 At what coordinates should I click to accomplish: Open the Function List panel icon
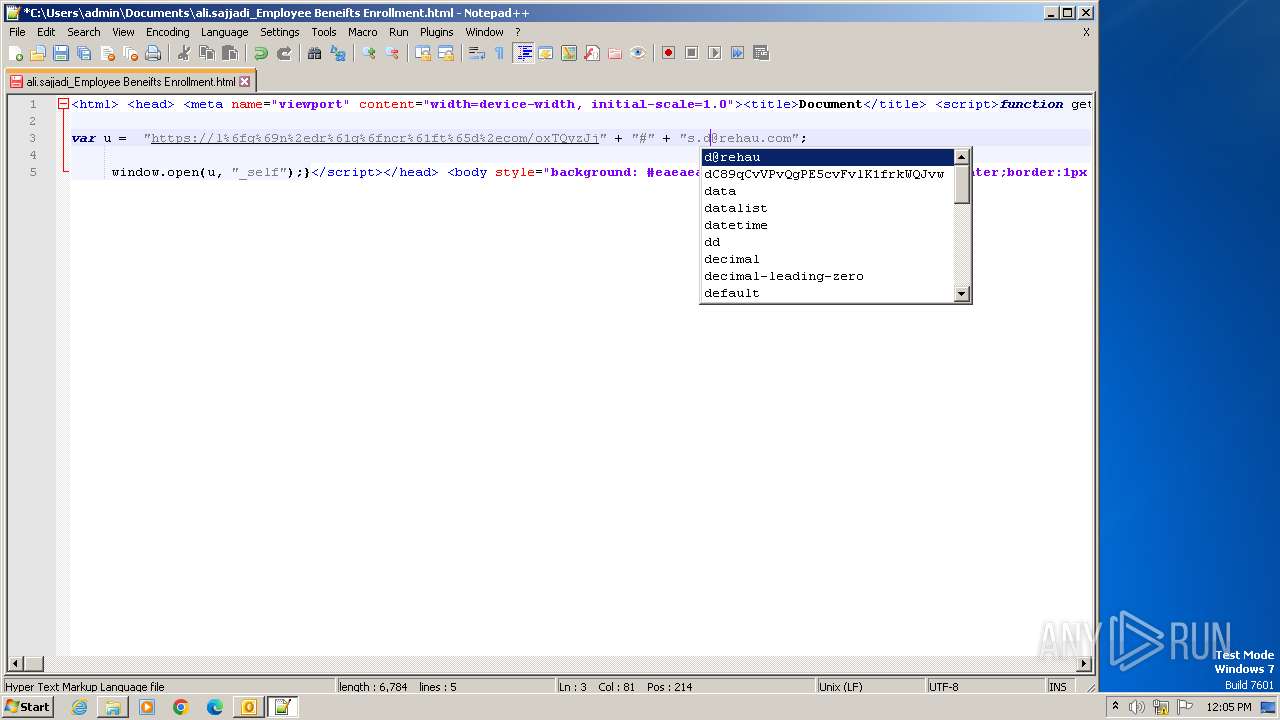(x=591, y=53)
